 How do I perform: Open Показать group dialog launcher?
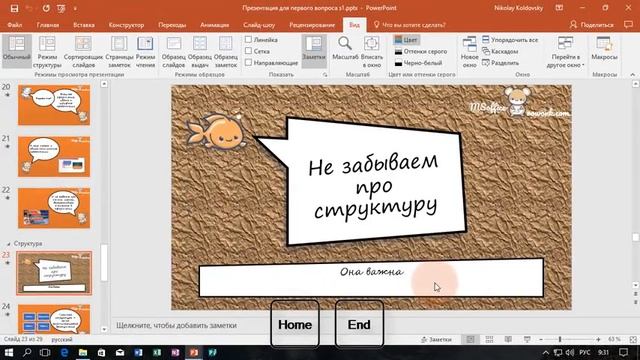(325, 75)
